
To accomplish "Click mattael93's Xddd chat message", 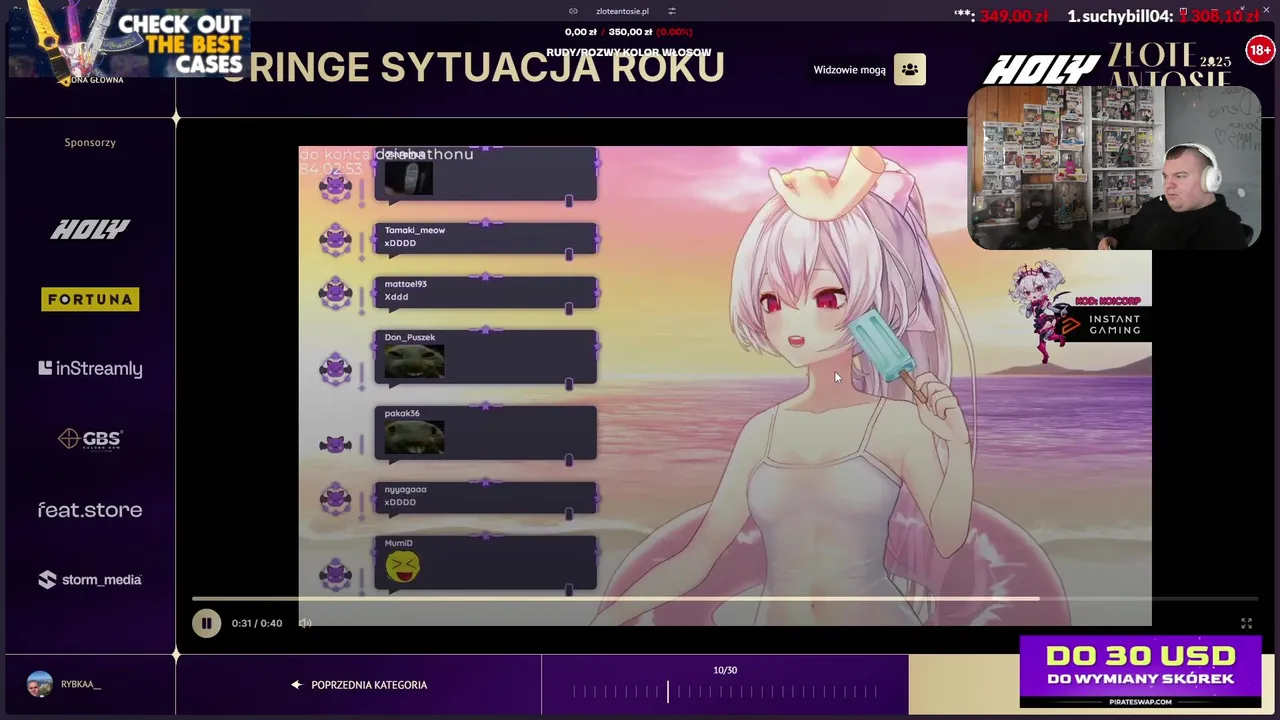I will pyautogui.click(x=486, y=291).
